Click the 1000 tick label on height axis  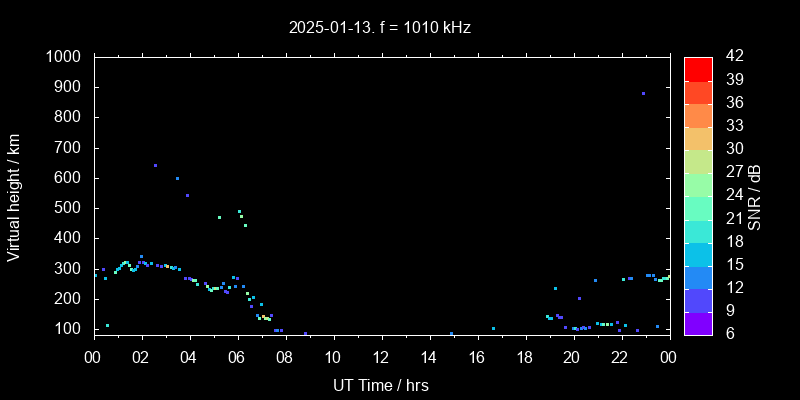tap(65, 57)
